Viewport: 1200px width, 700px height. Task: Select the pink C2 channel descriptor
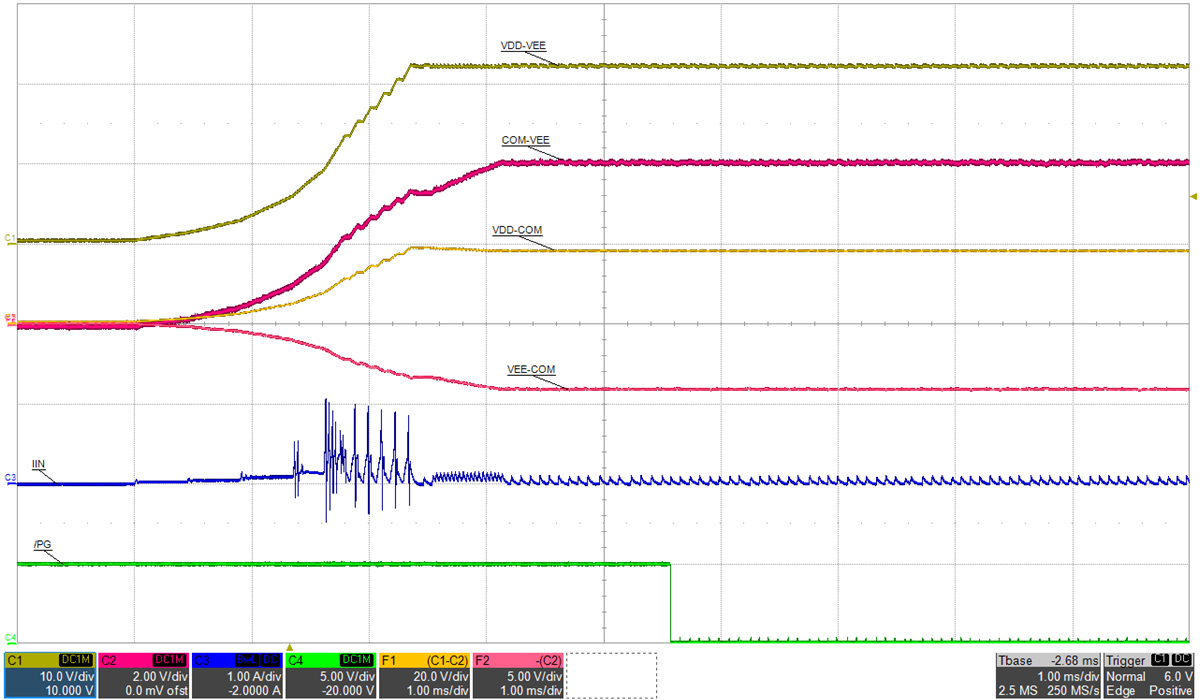point(143,675)
